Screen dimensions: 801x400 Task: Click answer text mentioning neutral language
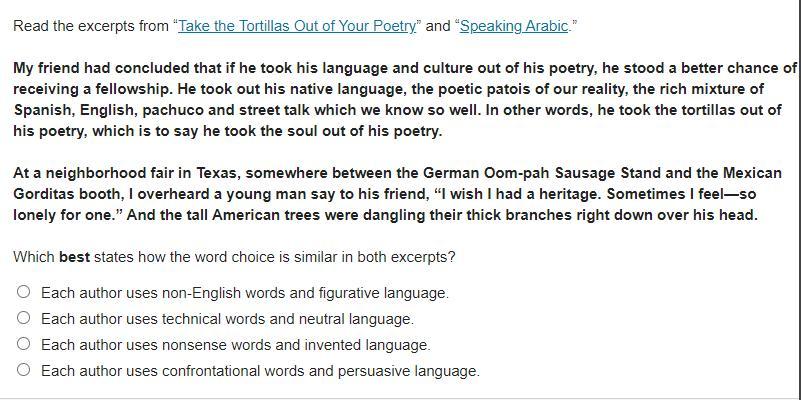click(x=227, y=319)
